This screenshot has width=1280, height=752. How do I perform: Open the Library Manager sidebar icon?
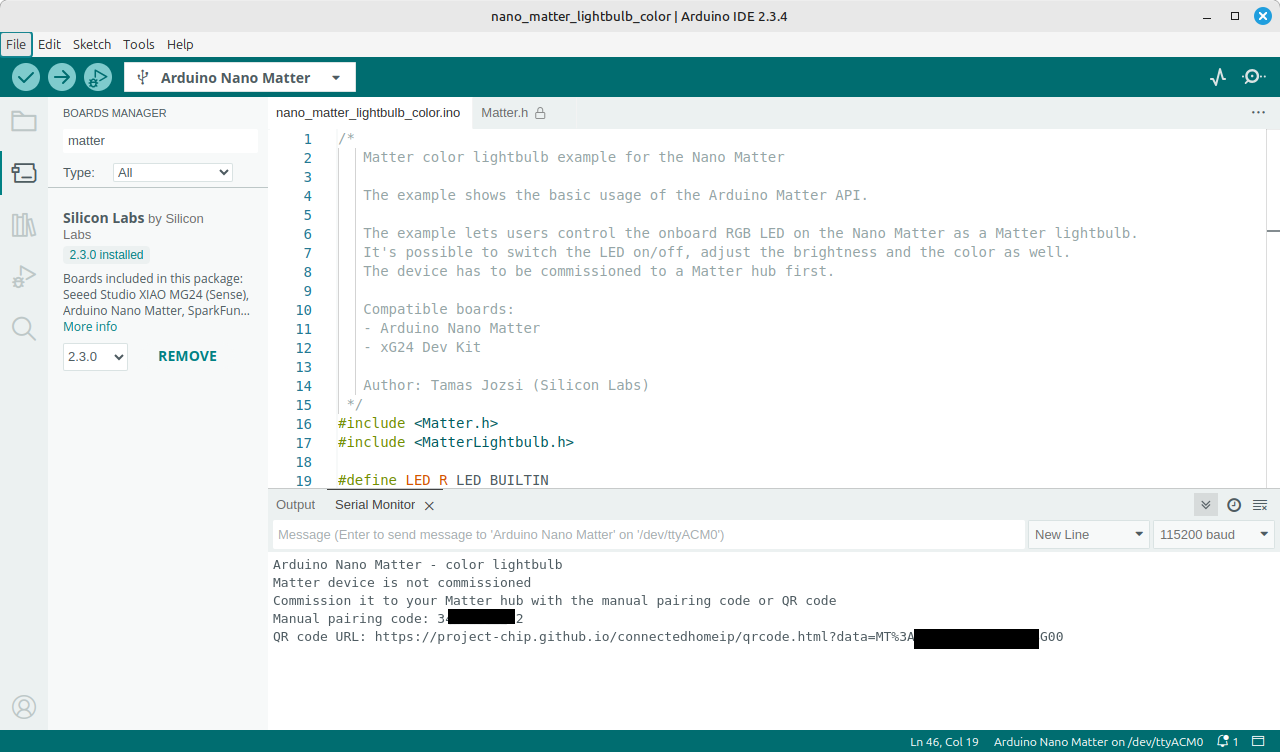click(x=24, y=225)
